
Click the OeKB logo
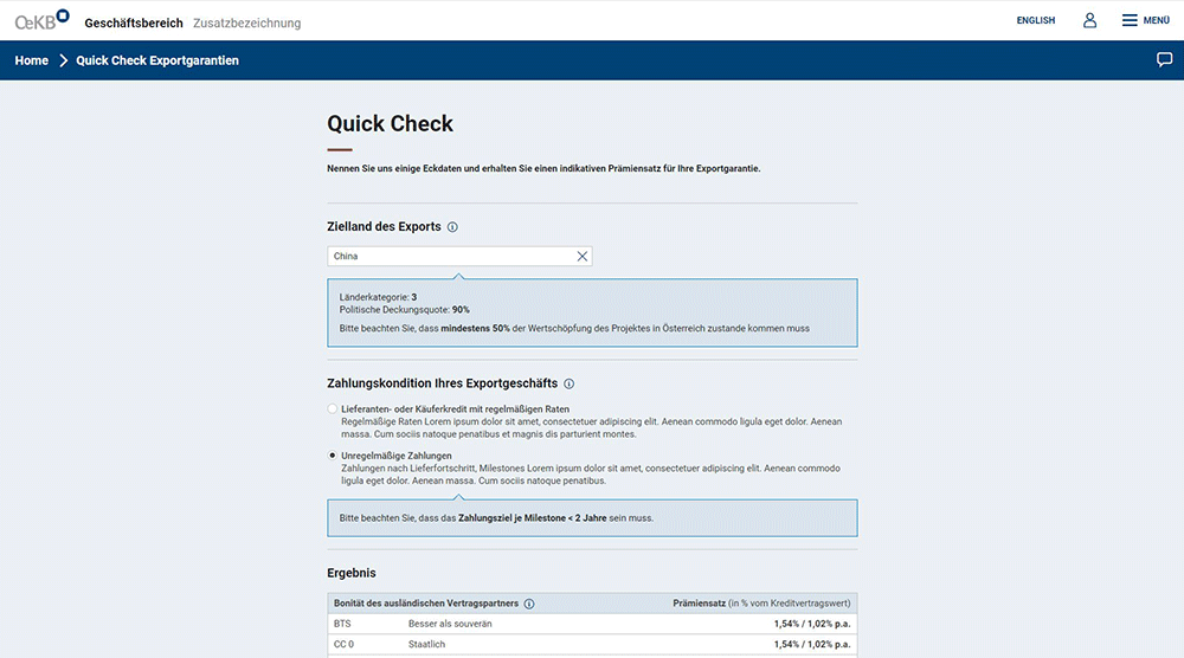click(41, 20)
